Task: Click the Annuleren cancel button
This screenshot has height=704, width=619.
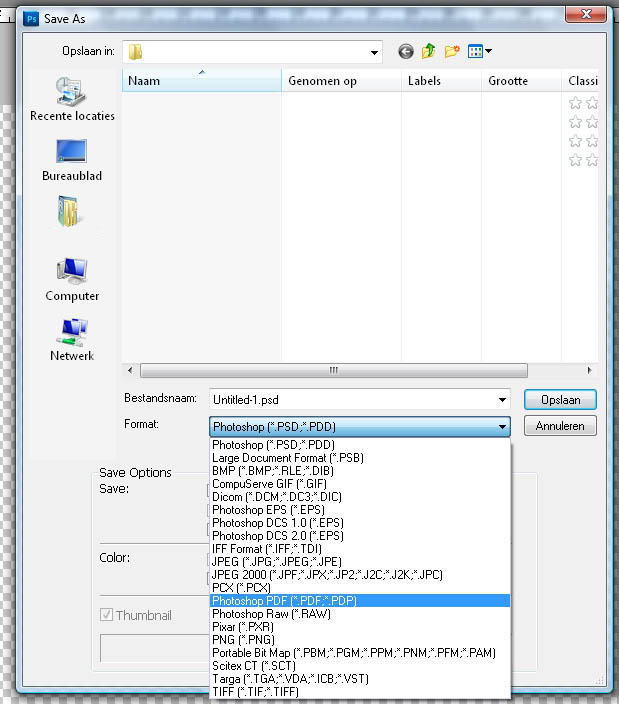Action: (x=560, y=426)
